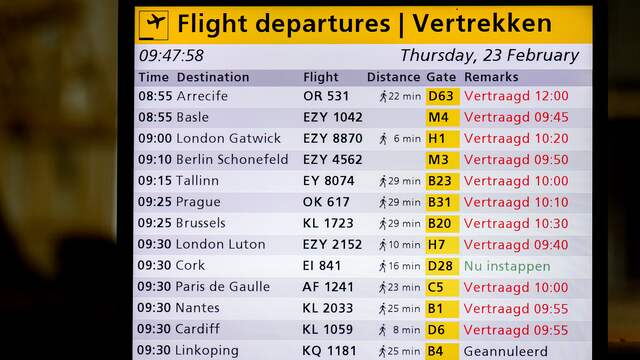
Task: Click the Thursday, 23 February date
Action: 489,56
